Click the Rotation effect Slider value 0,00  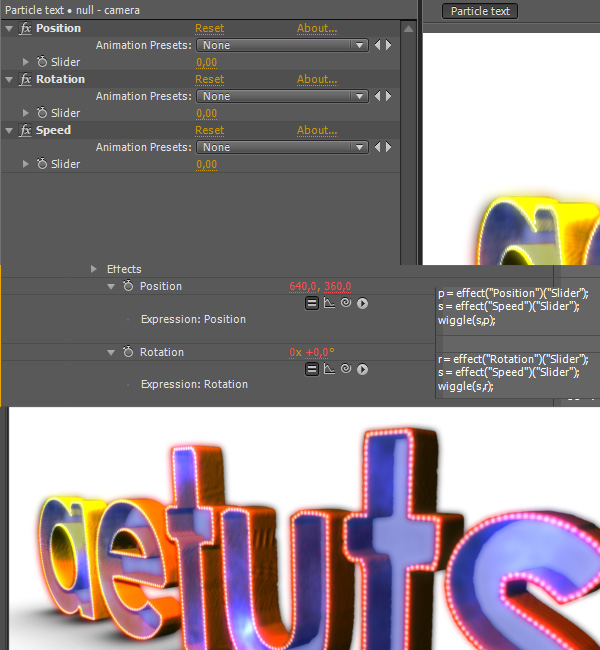(x=206, y=114)
